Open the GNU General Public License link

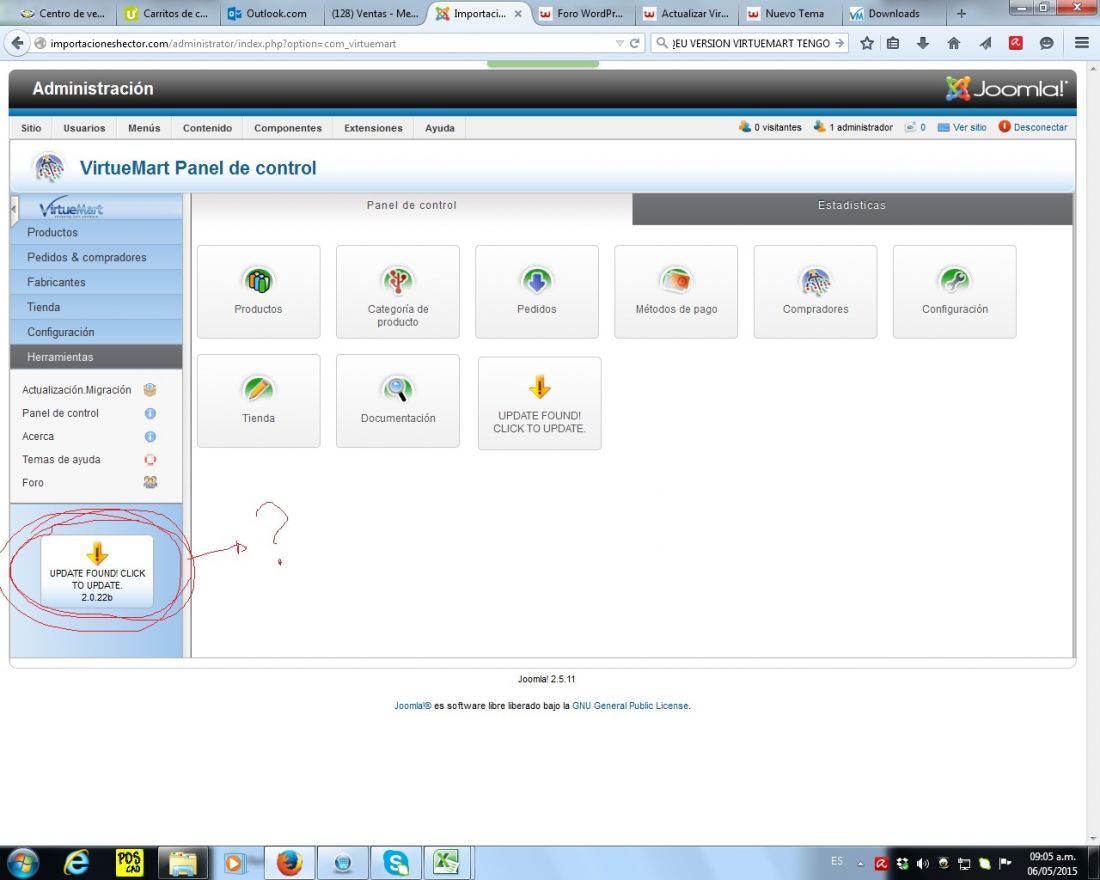pos(631,706)
